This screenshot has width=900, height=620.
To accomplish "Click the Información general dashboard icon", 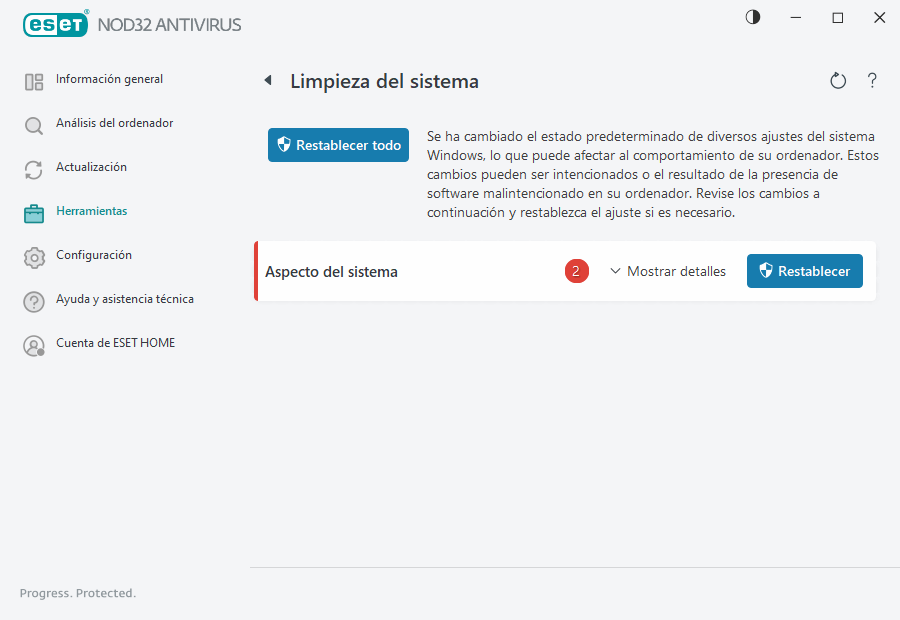I will pyautogui.click(x=34, y=79).
